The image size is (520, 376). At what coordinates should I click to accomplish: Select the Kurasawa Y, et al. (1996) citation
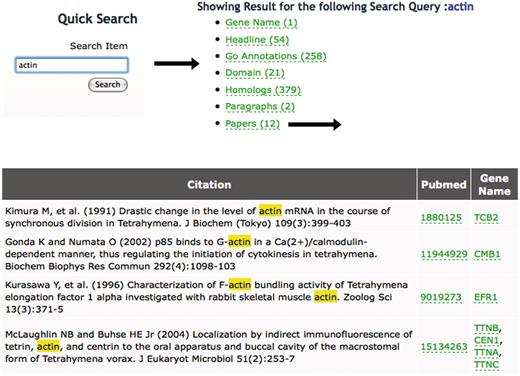coord(206,297)
